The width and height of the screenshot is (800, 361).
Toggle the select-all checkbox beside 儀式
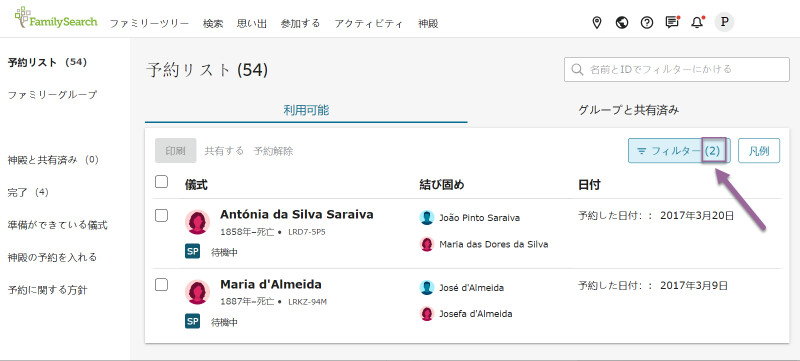tap(161, 182)
